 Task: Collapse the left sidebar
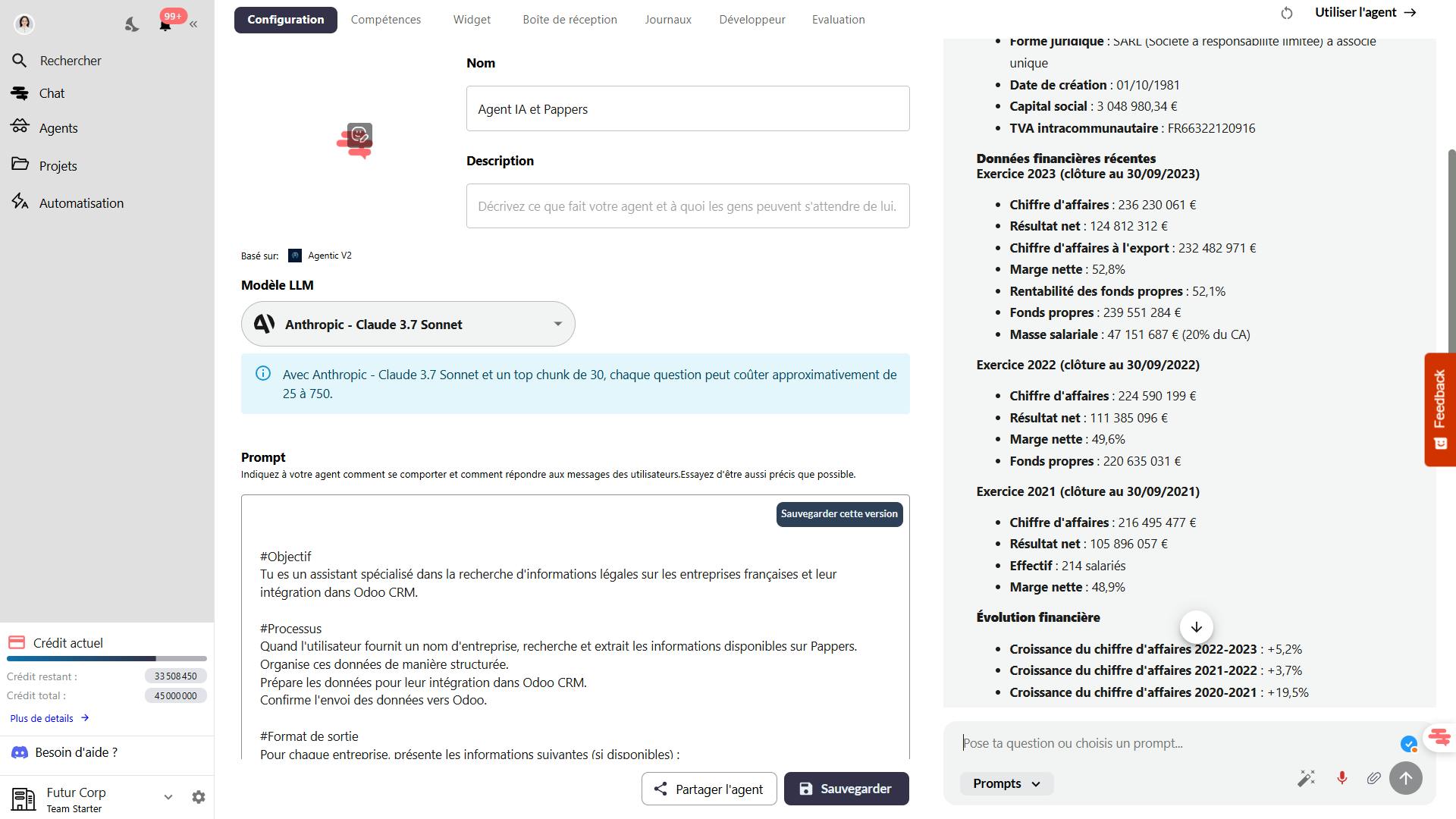193,24
